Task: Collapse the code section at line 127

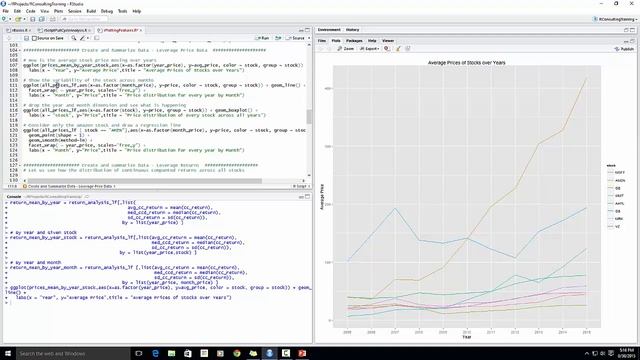Action: tap(21, 165)
